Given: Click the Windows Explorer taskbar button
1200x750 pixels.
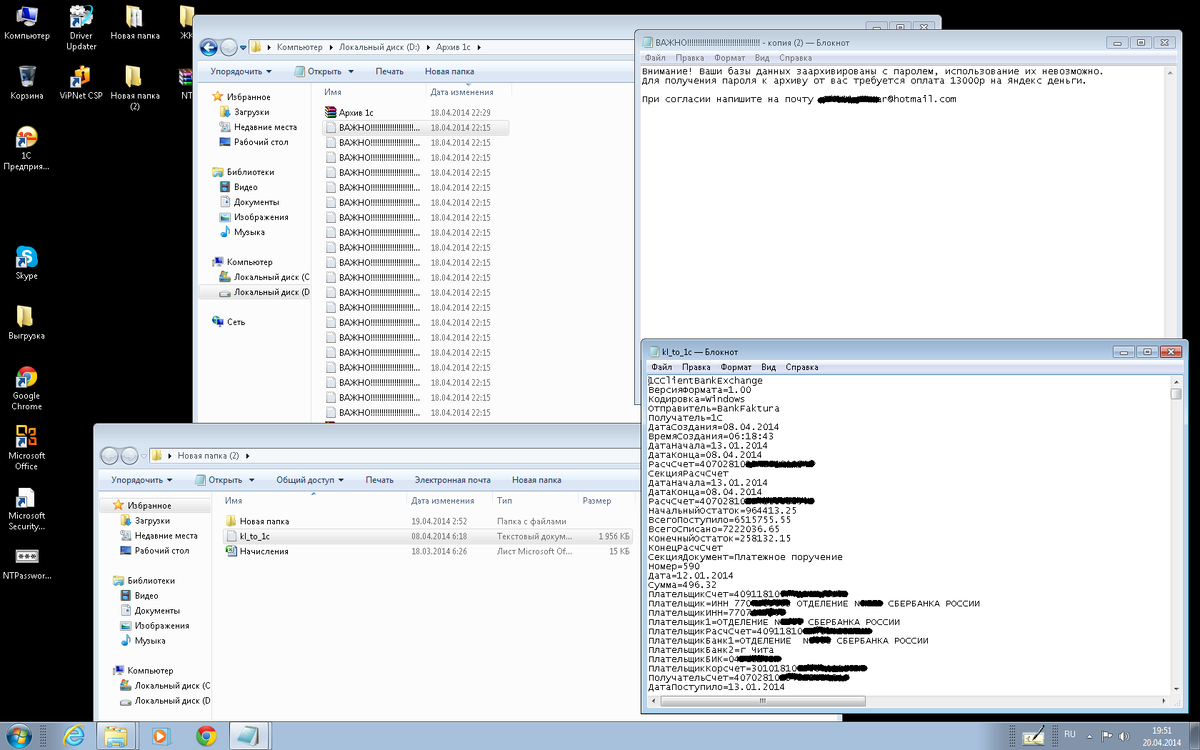Looking at the screenshot, I should click(116, 735).
